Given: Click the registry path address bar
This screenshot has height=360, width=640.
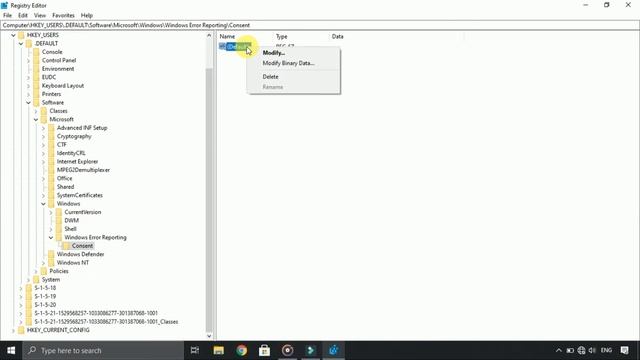Looking at the screenshot, I should [x=320, y=25].
